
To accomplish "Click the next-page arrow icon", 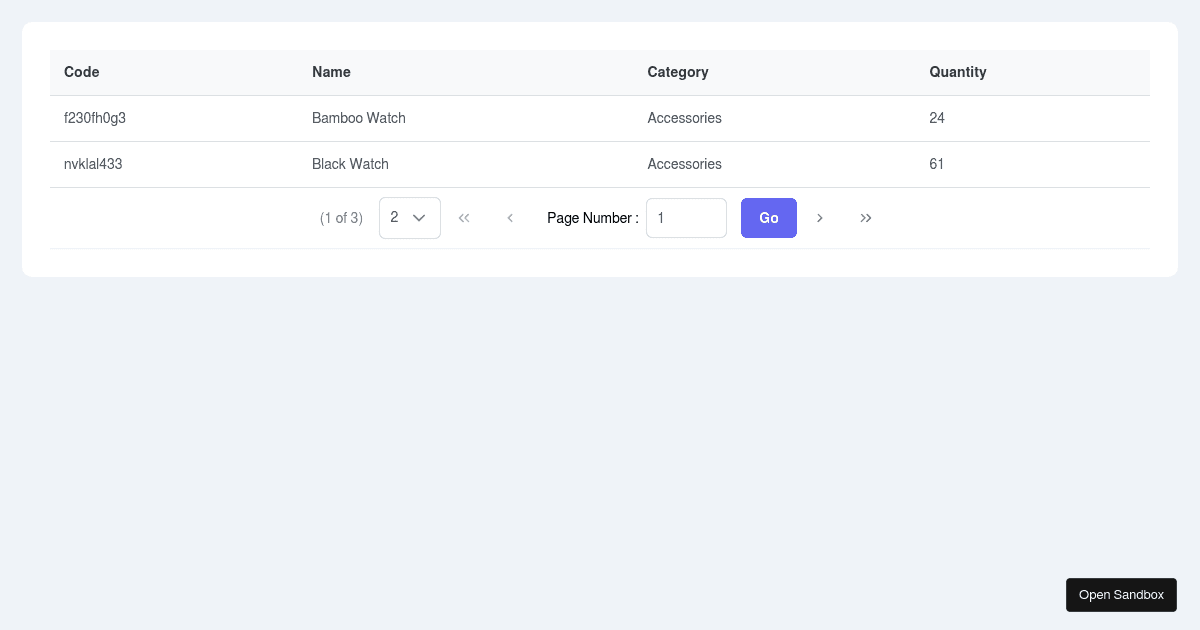I will click(820, 218).
